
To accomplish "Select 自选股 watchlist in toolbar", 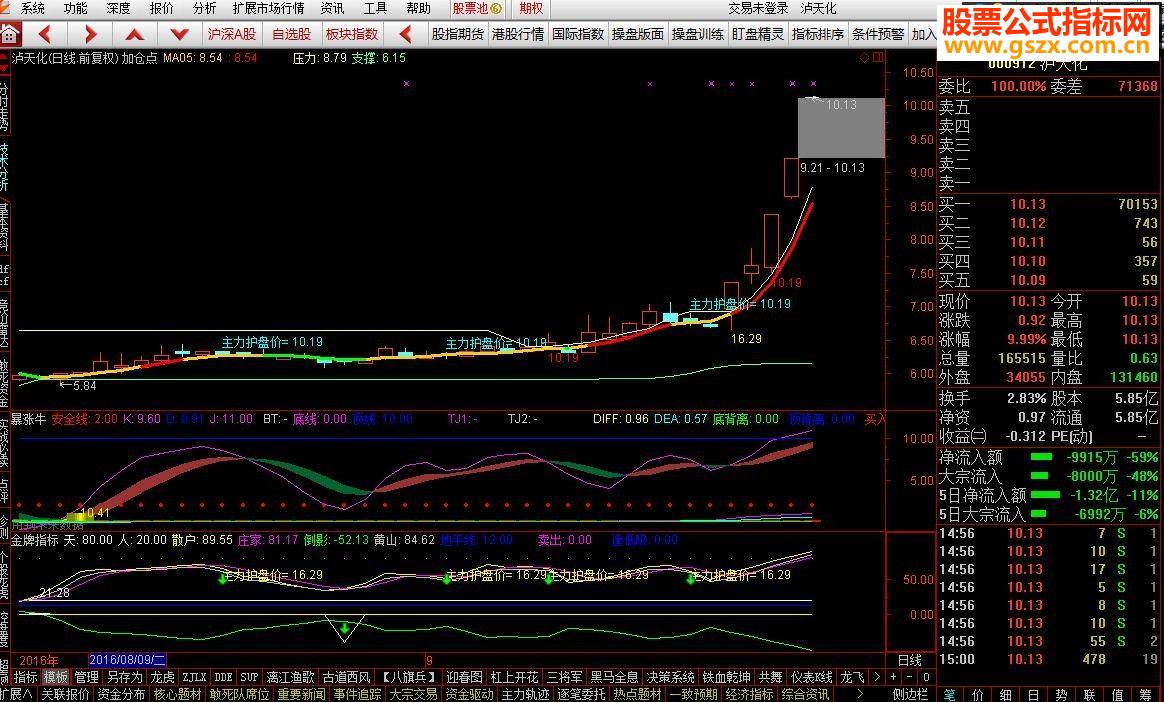I will point(292,34).
